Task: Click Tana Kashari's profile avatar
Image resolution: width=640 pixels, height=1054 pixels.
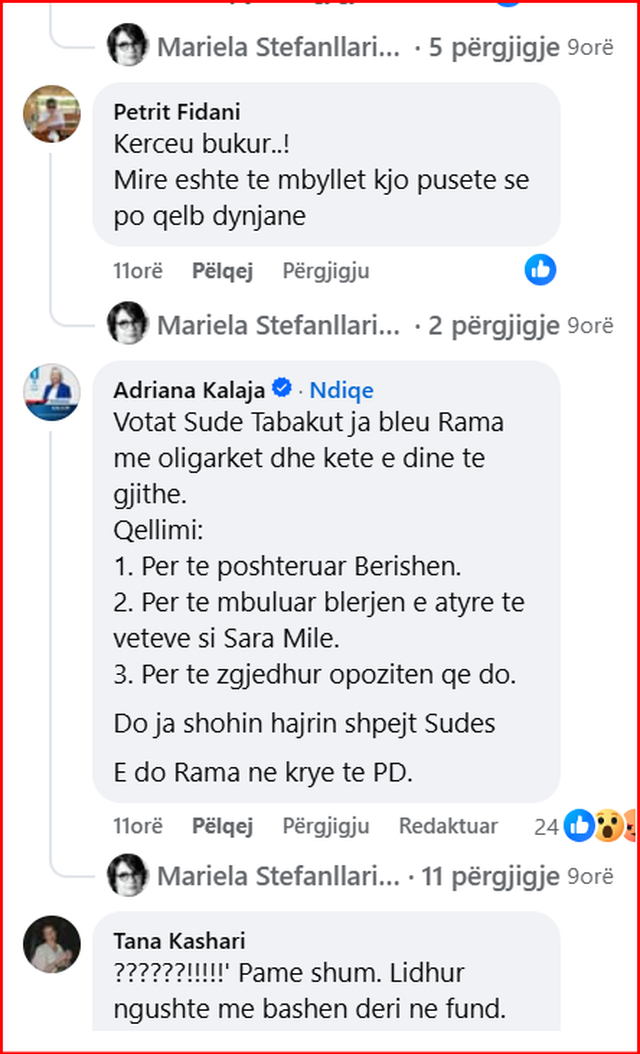Action: click(x=51, y=943)
